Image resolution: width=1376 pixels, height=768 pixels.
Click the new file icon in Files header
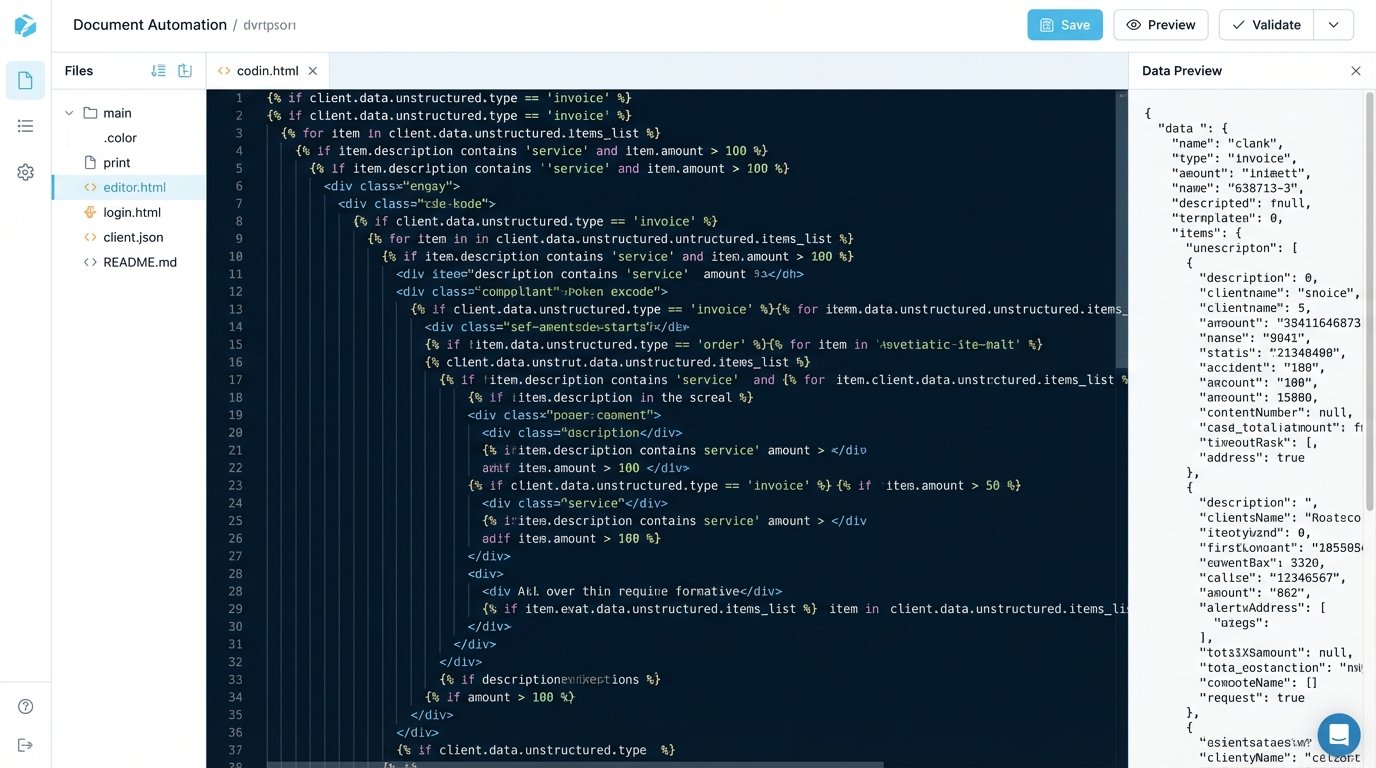pyautogui.click(x=185, y=71)
